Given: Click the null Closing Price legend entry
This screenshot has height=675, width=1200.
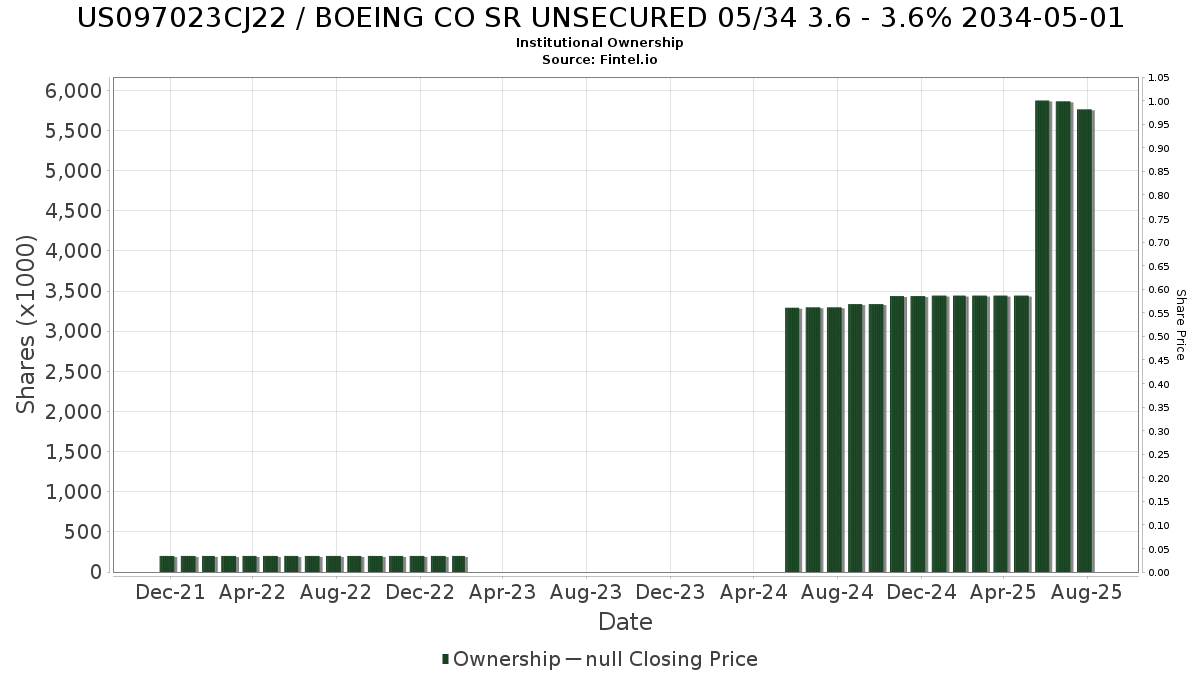Looking at the screenshot, I should tap(672, 659).
